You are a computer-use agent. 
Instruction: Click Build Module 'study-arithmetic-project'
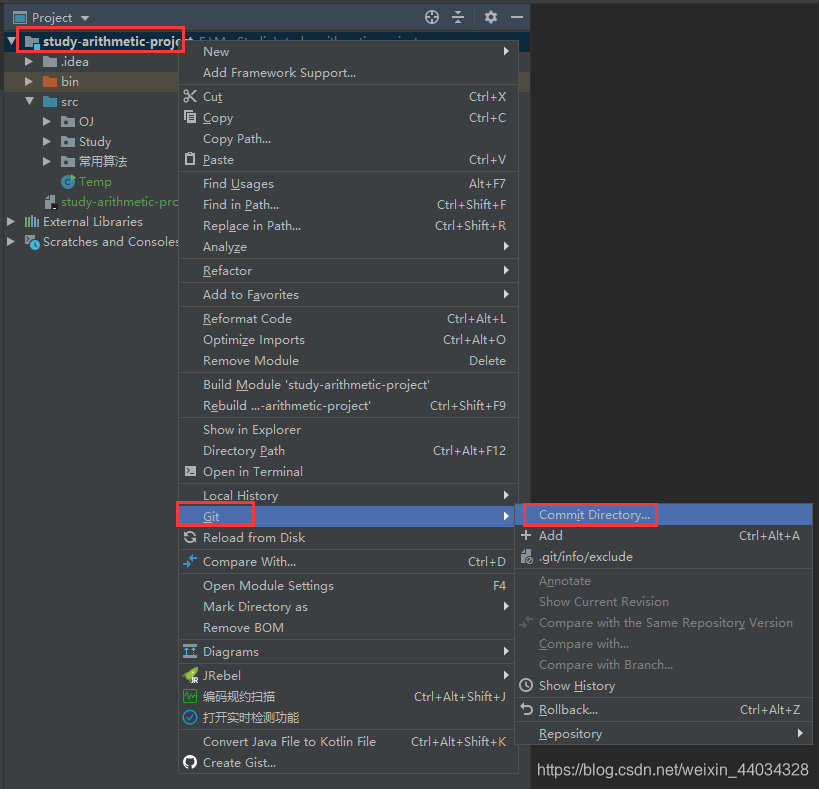348,384
